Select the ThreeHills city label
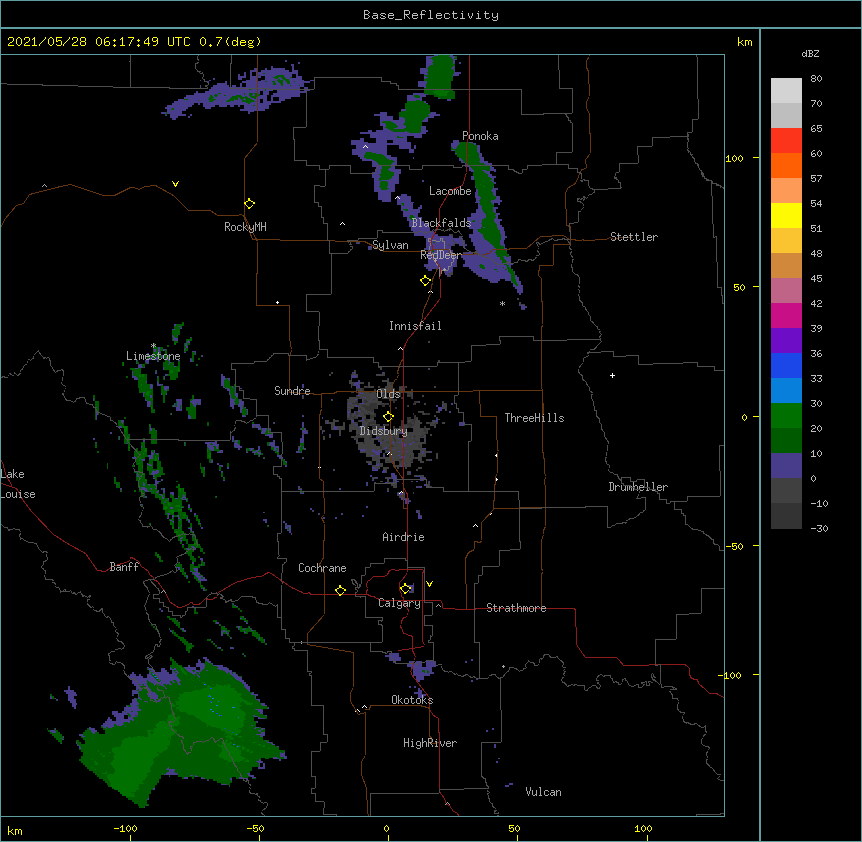 point(534,418)
